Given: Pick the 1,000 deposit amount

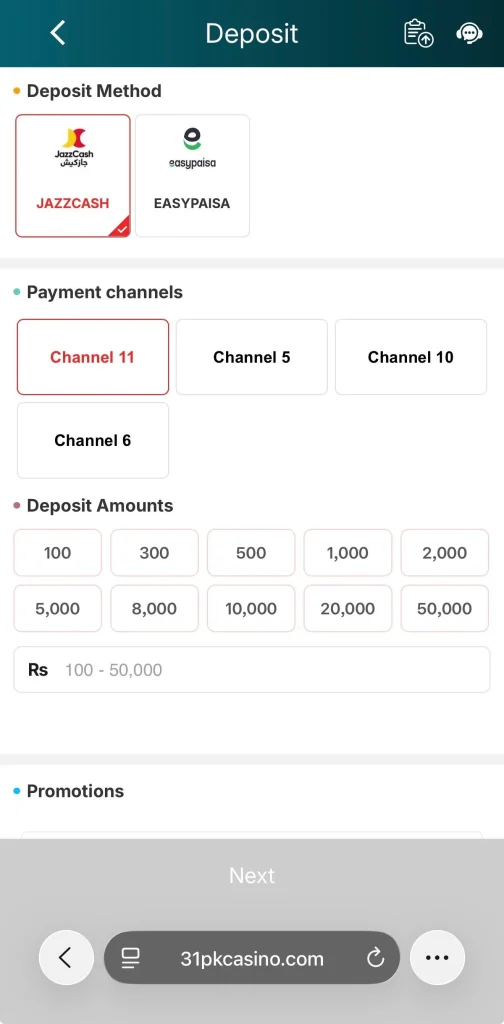Looking at the screenshot, I should coord(348,552).
